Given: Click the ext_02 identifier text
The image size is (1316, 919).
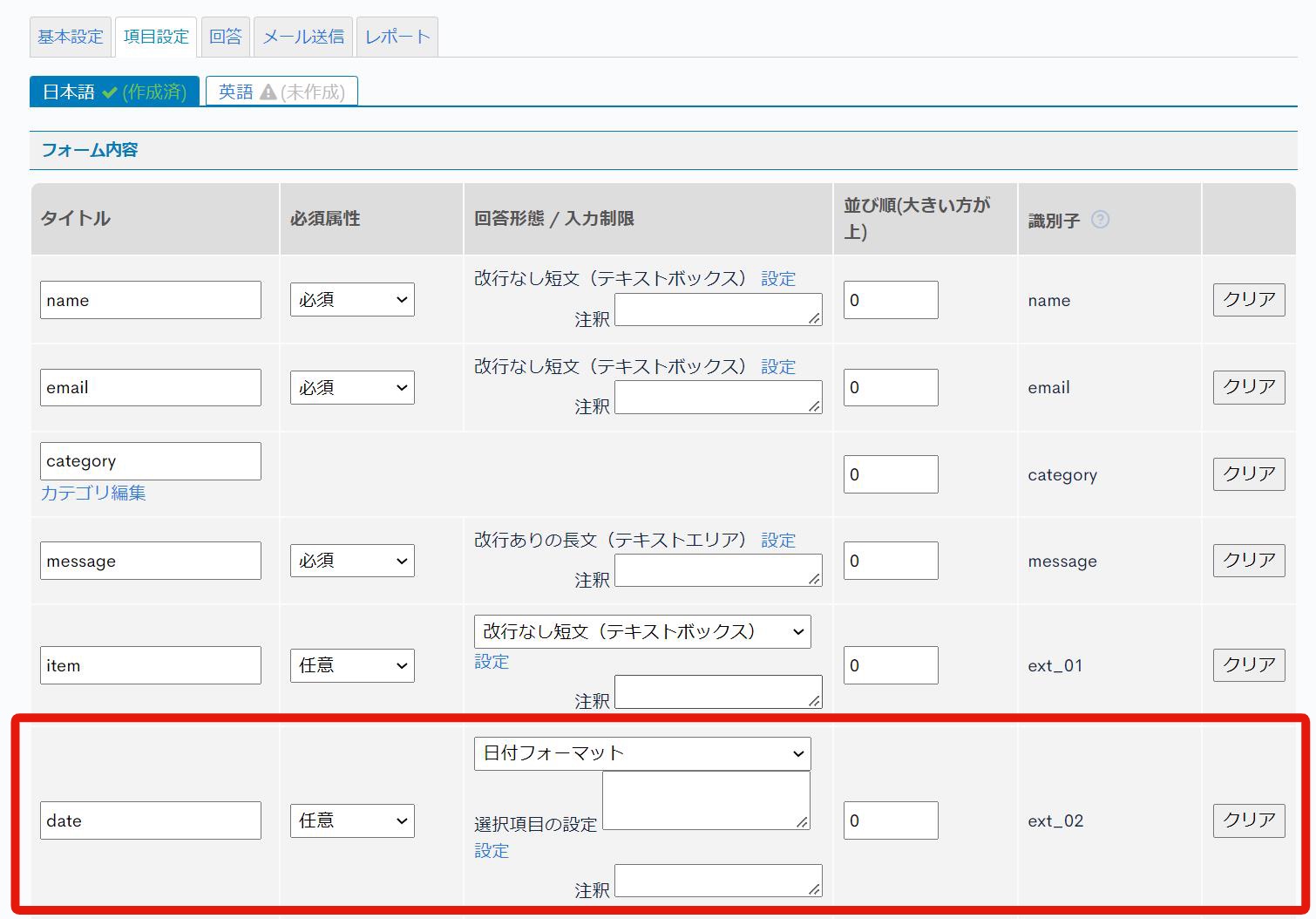Looking at the screenshot, I should coord(1055,820).
